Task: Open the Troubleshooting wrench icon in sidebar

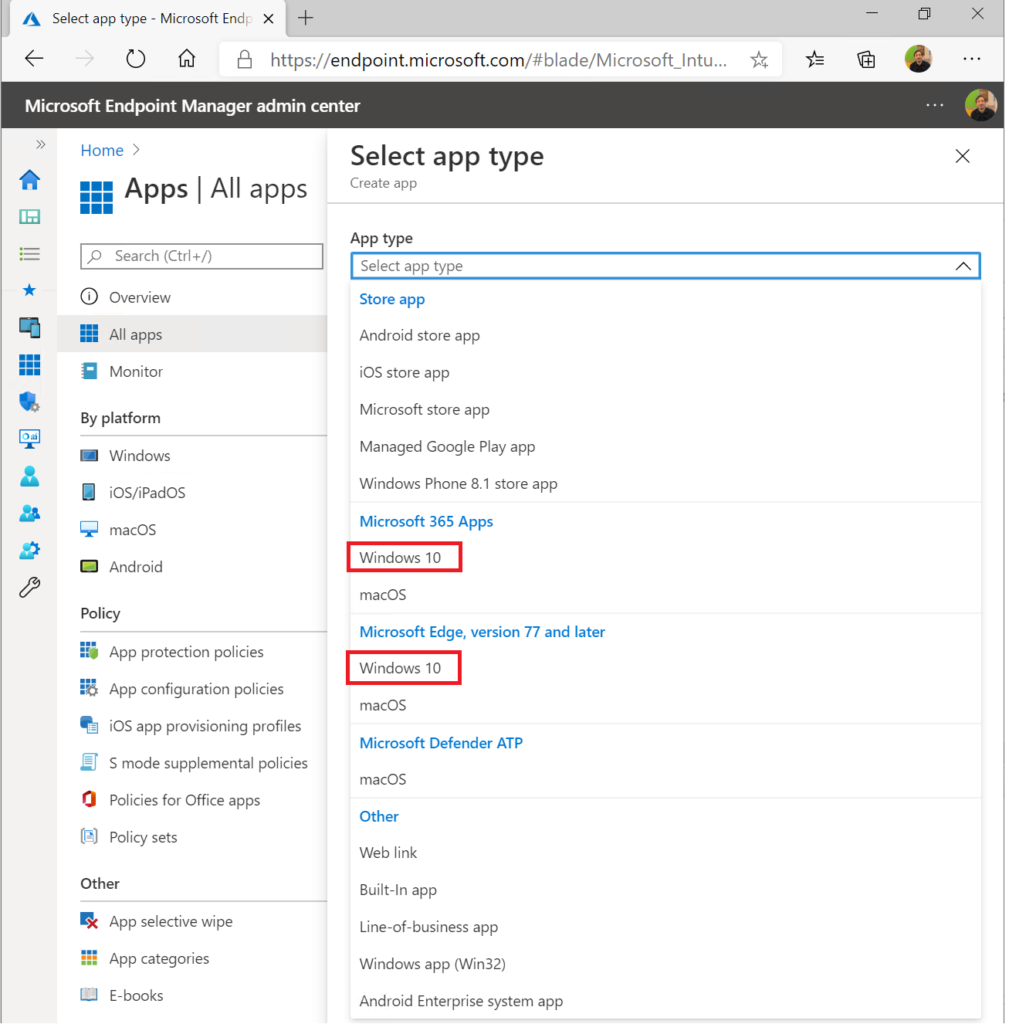Action: pyautogui.click(x=29, y=588)
